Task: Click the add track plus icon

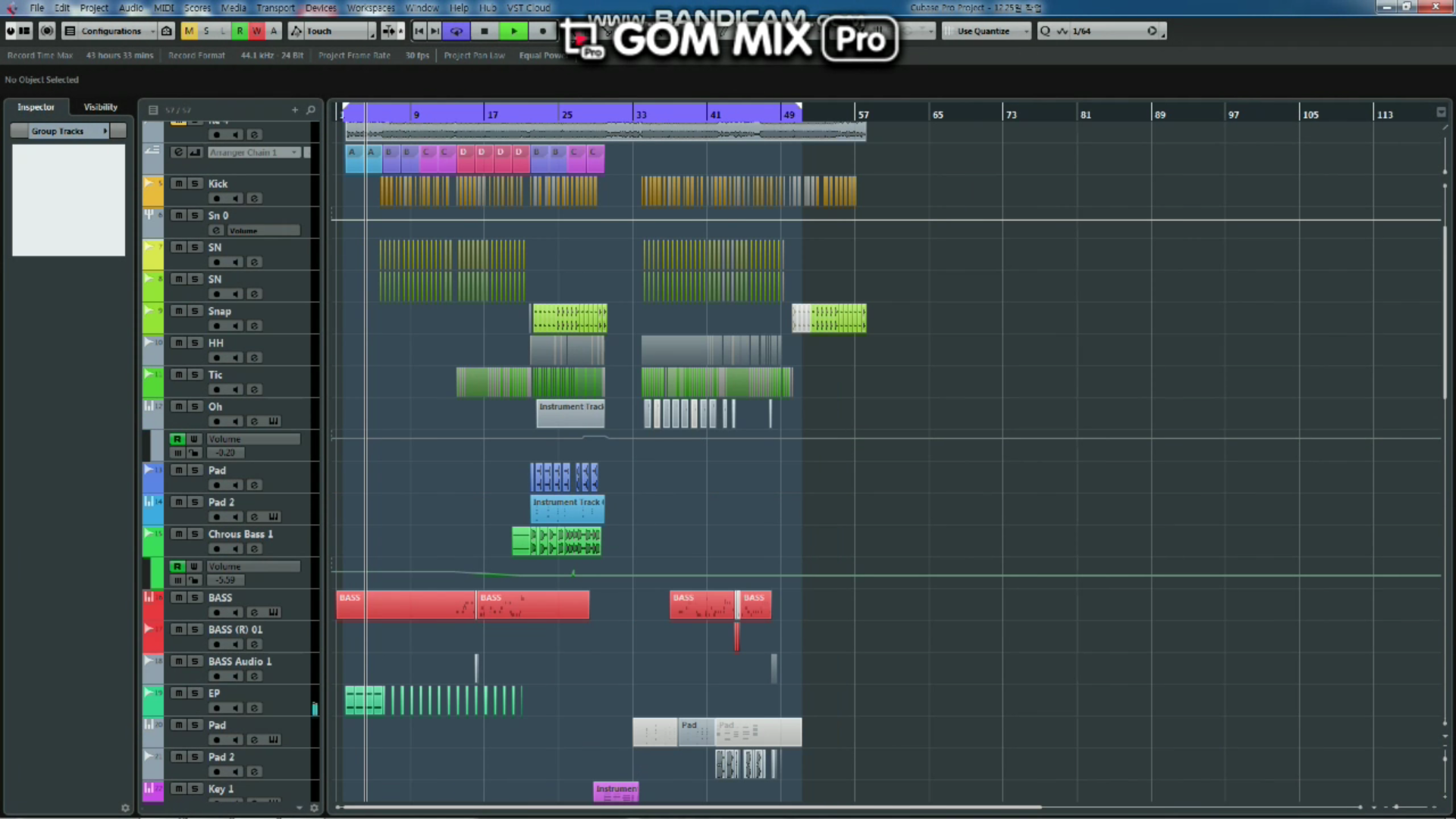Action: coord(295,110)
